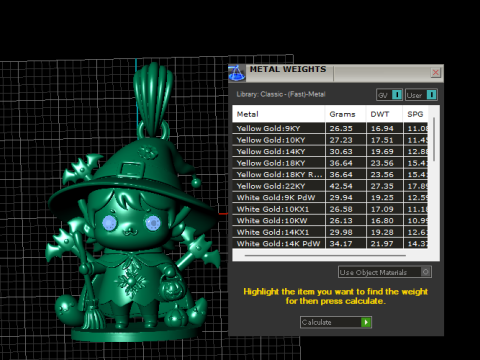Viewport: 480px width, 360px height.
Task: Select the Yellow Gold:14KY row
Action: coord(330,151)
